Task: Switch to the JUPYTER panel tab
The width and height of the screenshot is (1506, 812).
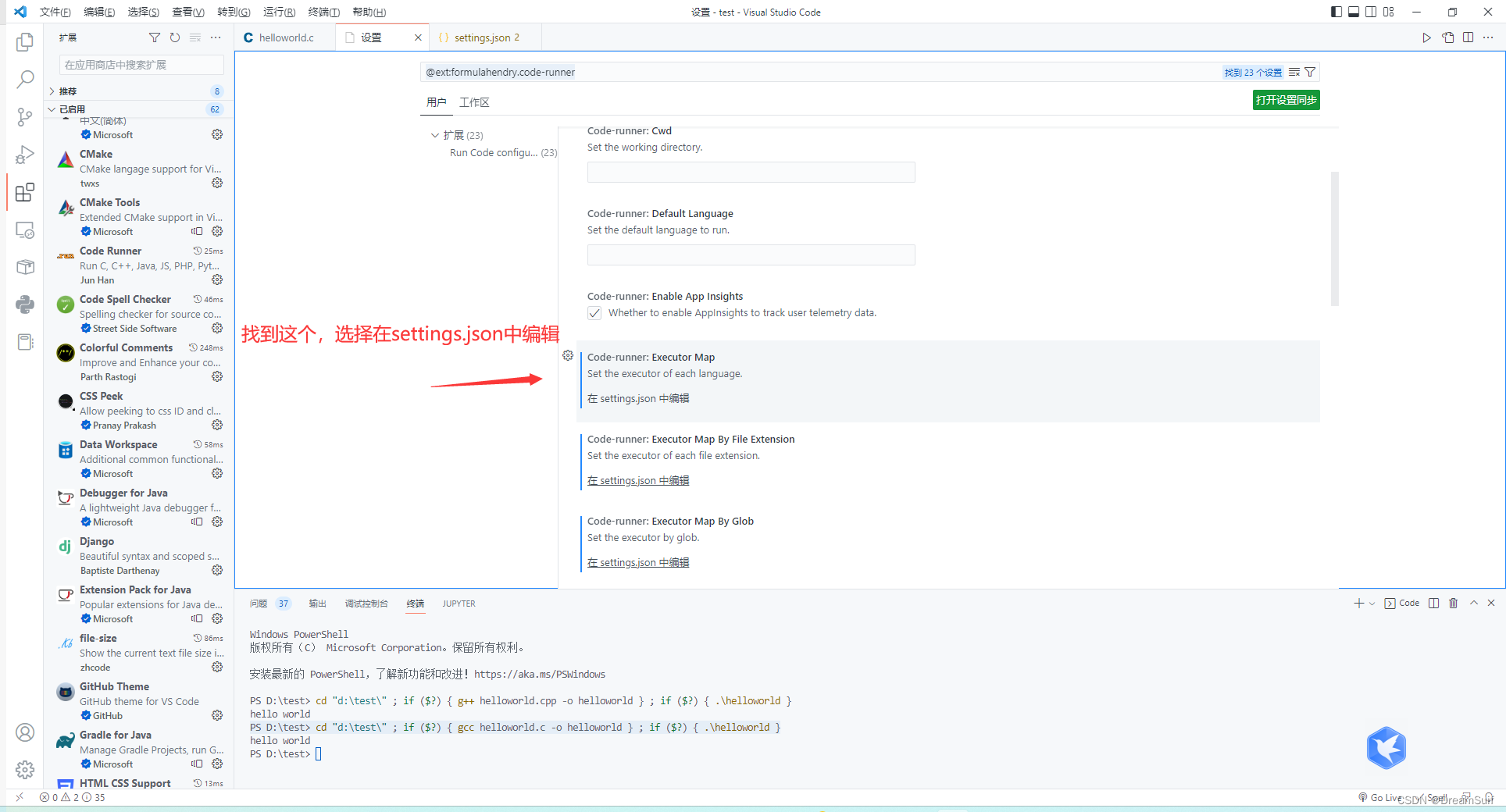Action: (459, 604)
